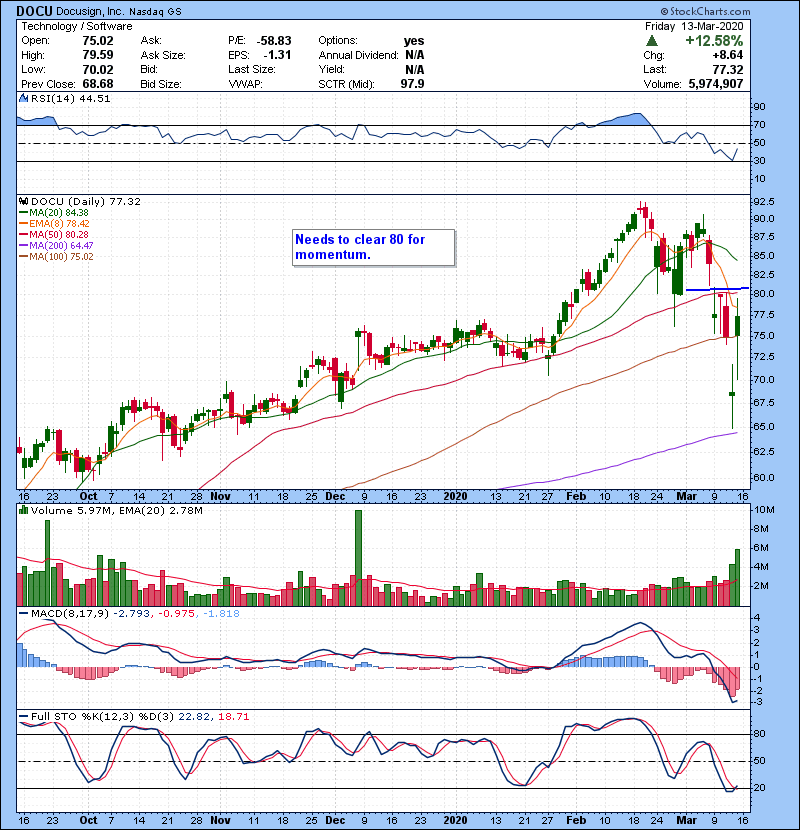Click the tallest volume bar in December
The image size is (800, 830).
point(358,558)
